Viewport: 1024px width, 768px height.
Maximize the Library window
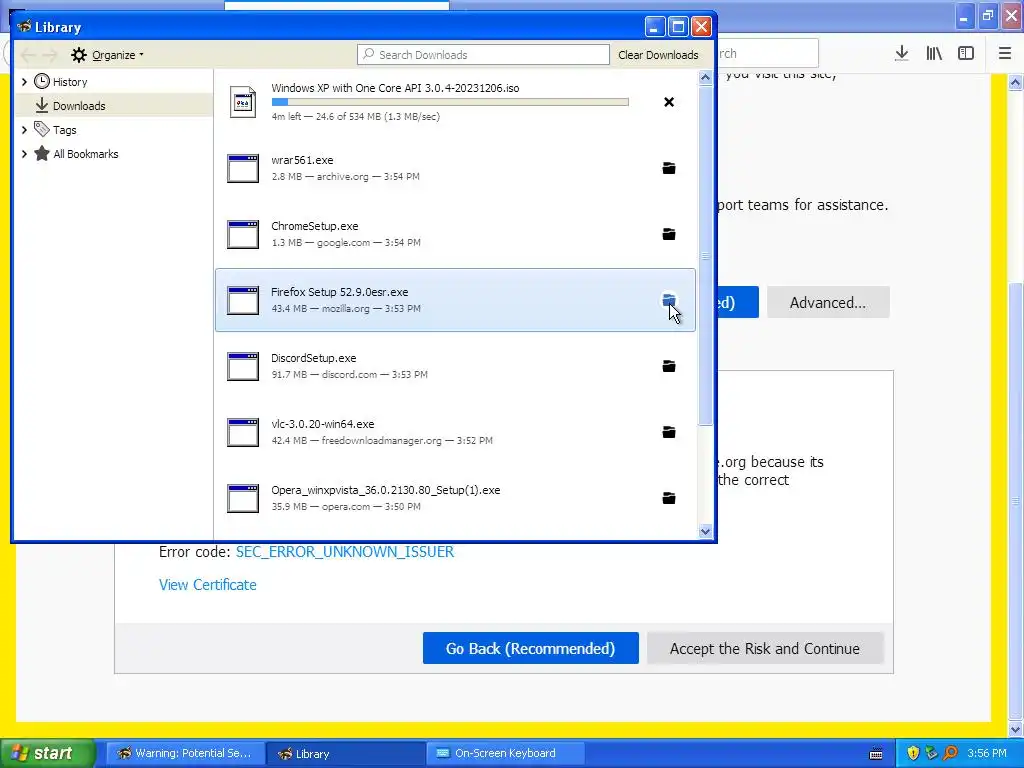[x=678, y=27]
